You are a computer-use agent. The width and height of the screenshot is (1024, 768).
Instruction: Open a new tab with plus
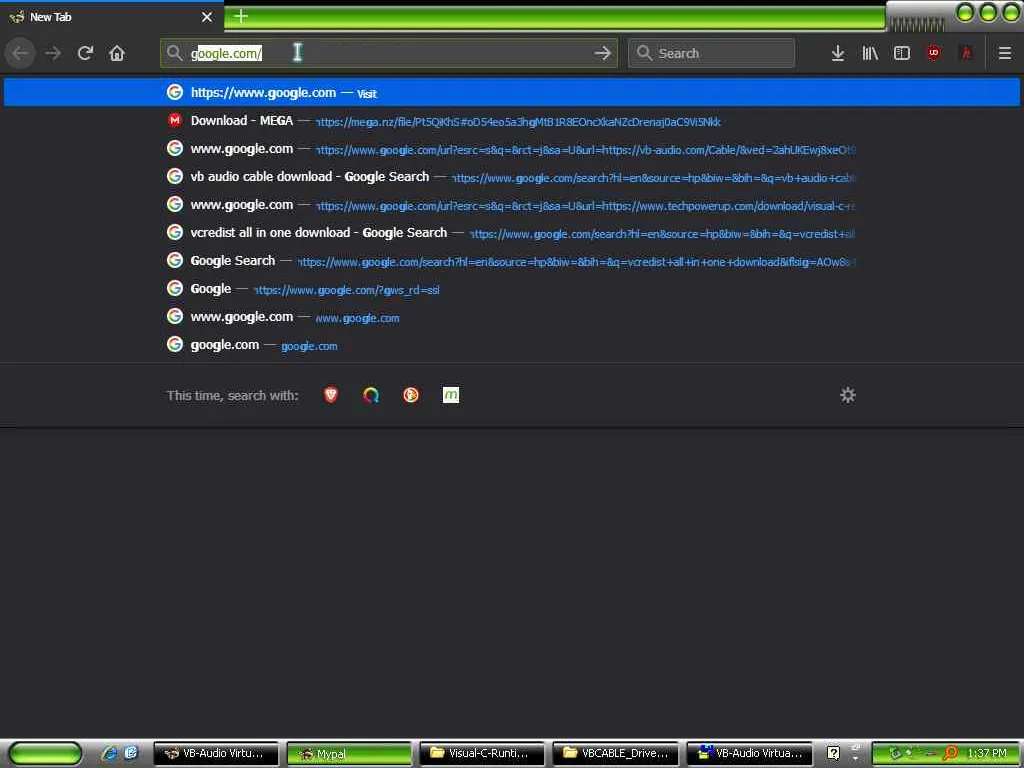[241, 16]
